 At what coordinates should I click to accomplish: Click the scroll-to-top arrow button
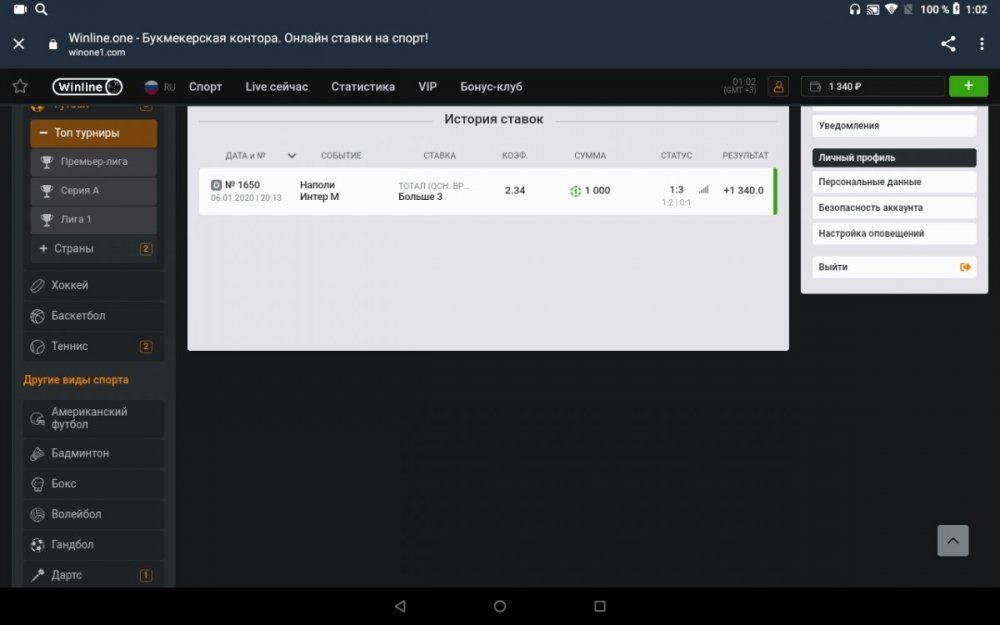pos(952,541)
